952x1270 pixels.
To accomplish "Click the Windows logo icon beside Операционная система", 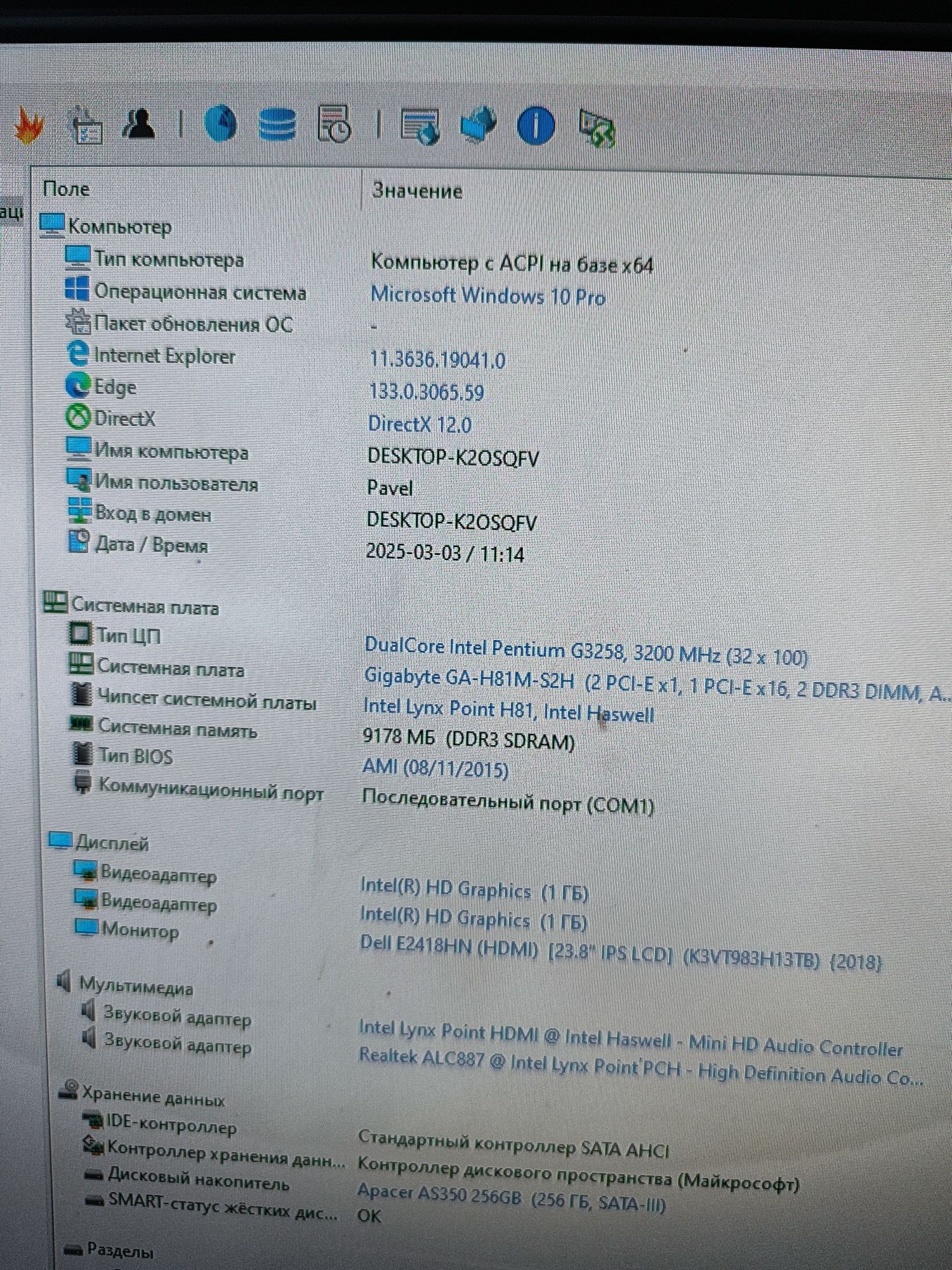I will tap(77, 288).
